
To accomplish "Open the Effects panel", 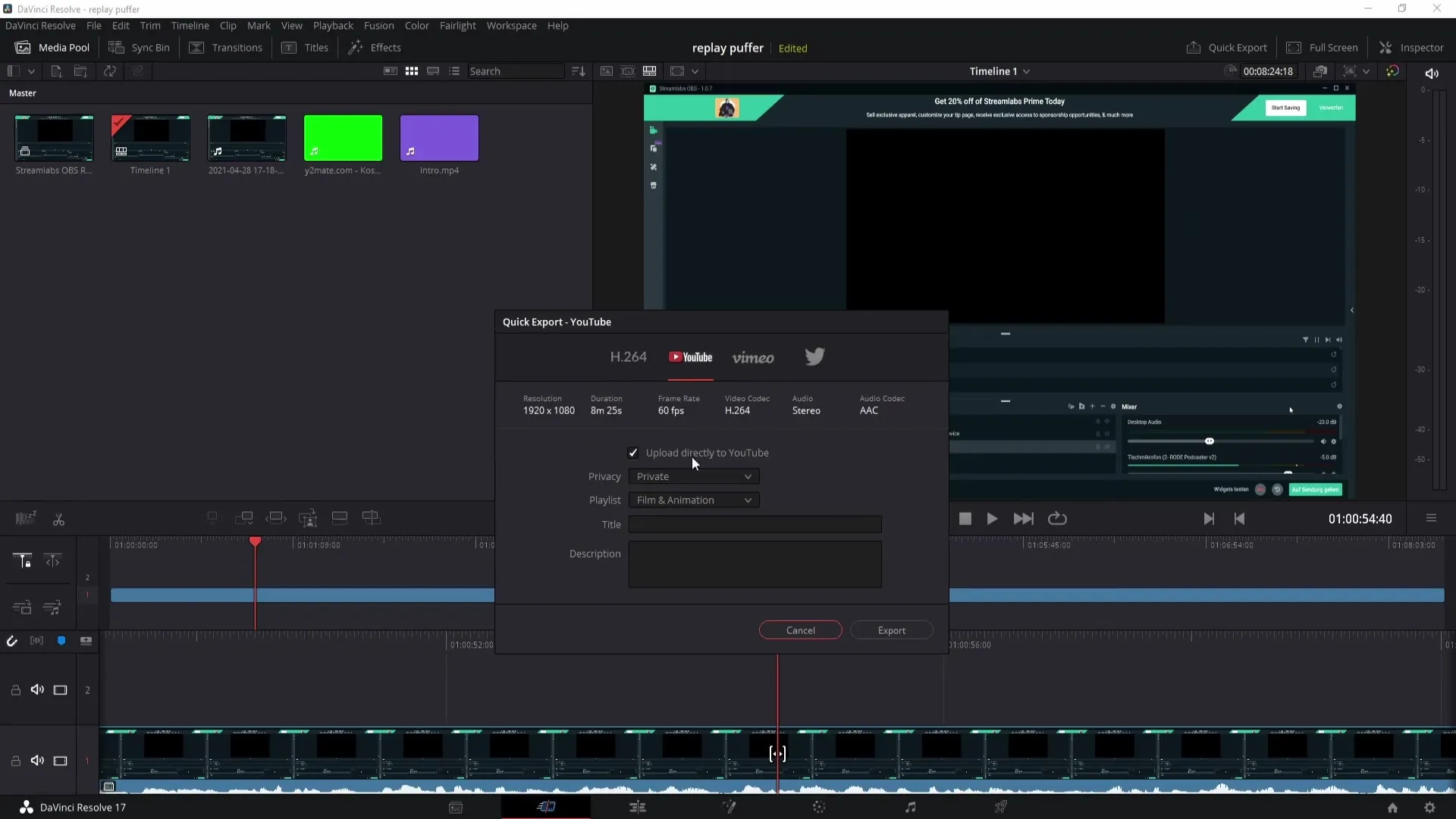I will (375, 47).
